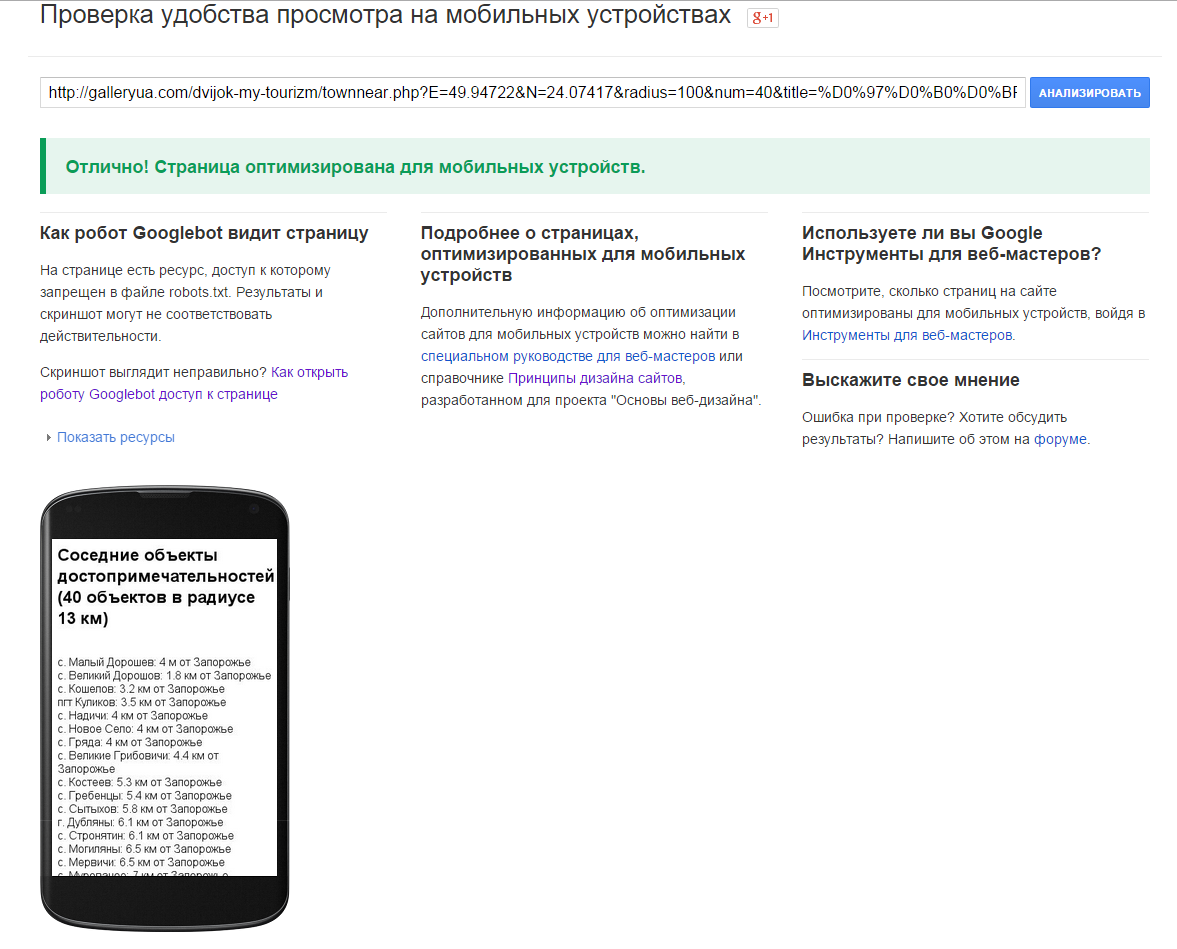
Task: Open link Как открыть роботу Googlebot доступ
Action: point(194,383)
